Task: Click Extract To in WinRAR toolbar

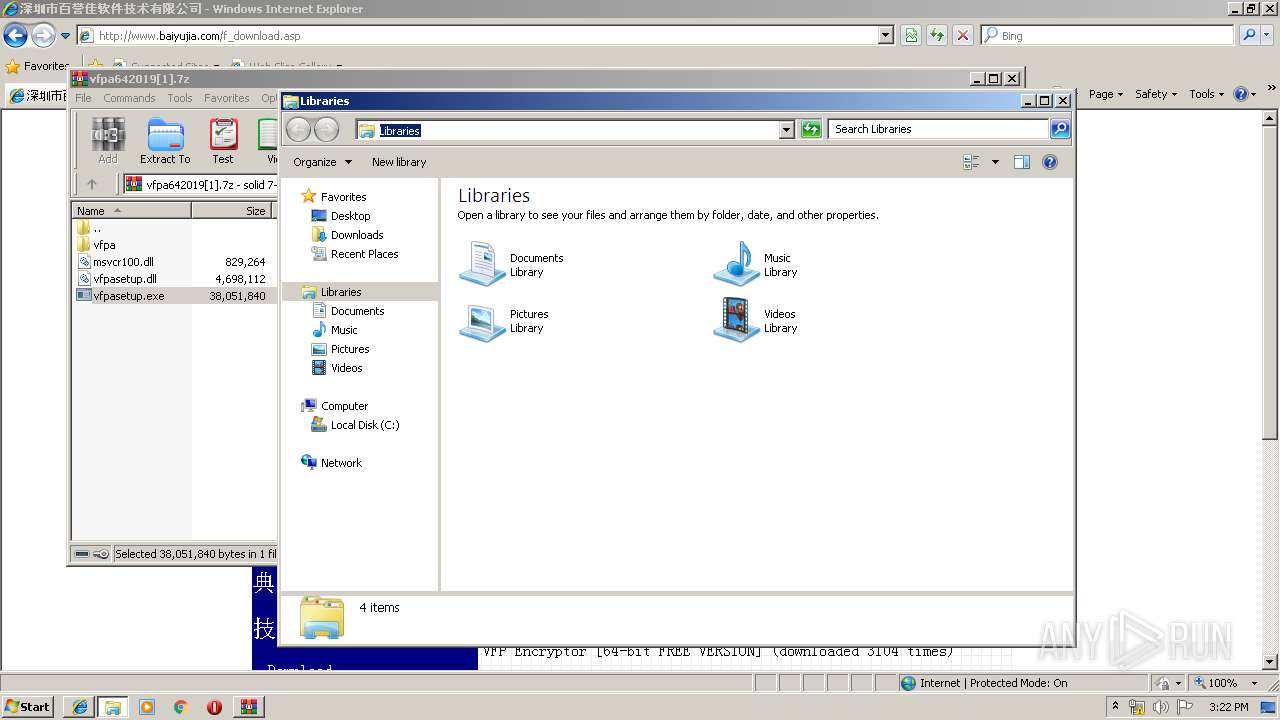Action: (165, 141)
